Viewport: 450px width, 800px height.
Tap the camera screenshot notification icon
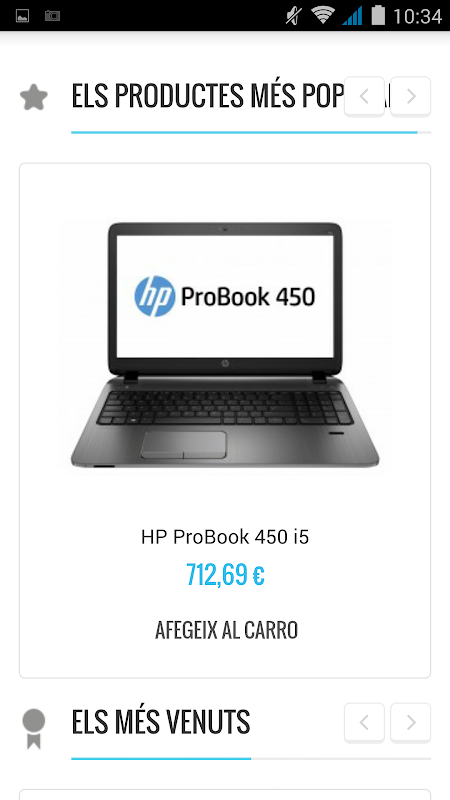click(x=52, y=16)
